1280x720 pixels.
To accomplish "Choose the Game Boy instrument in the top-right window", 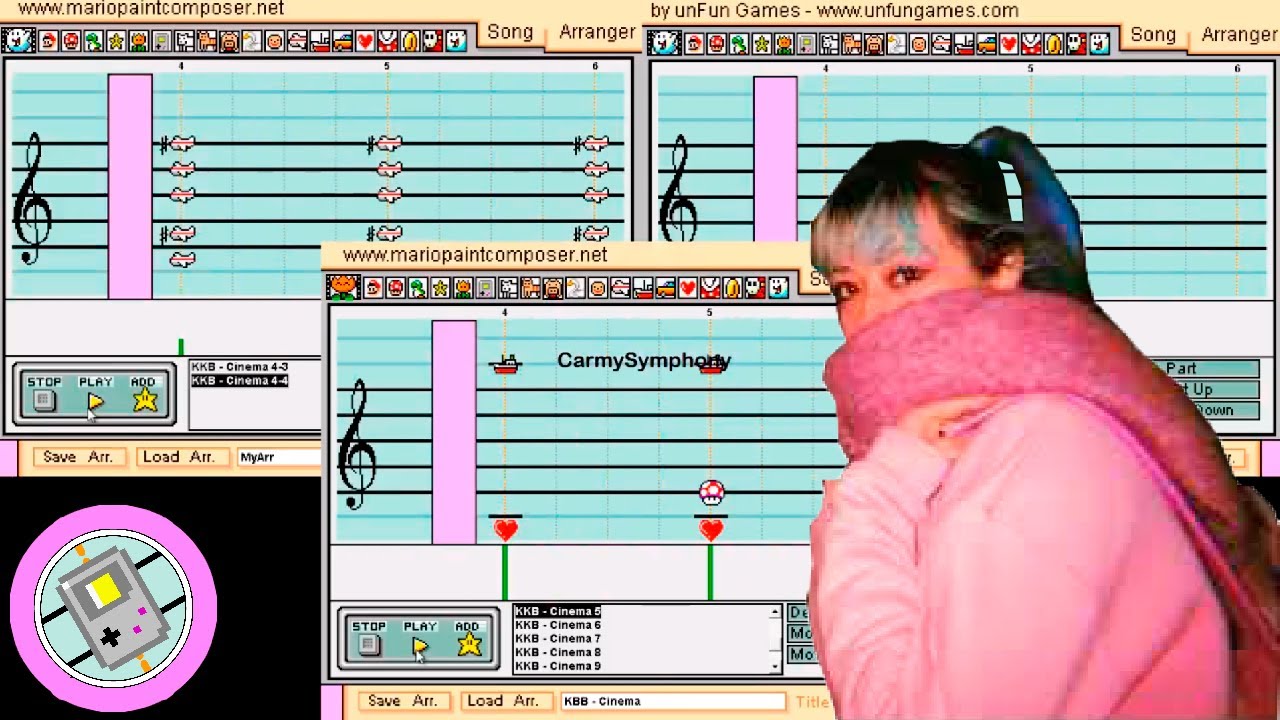I will tap(807, 44).
